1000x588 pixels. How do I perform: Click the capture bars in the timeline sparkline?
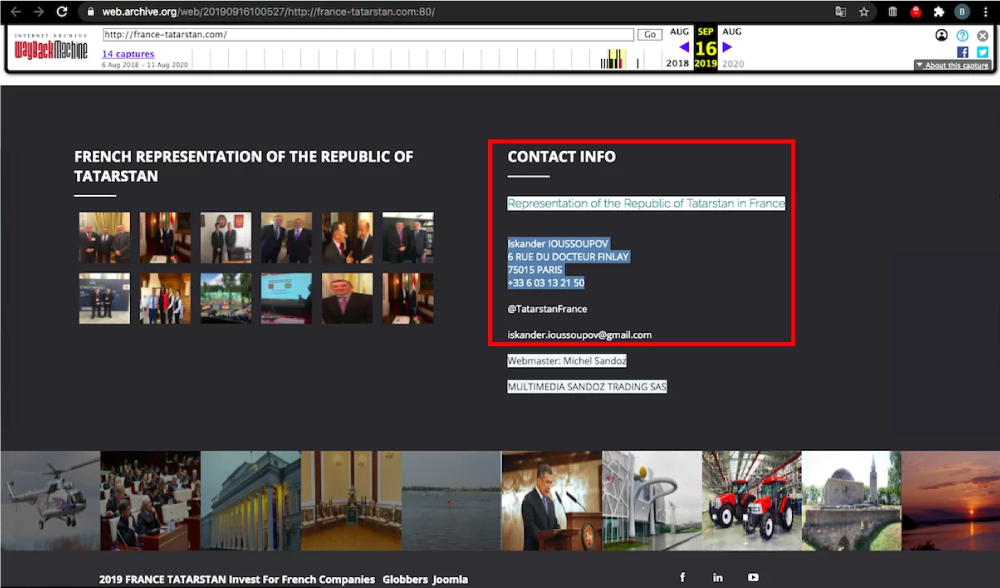pos(612,59)
